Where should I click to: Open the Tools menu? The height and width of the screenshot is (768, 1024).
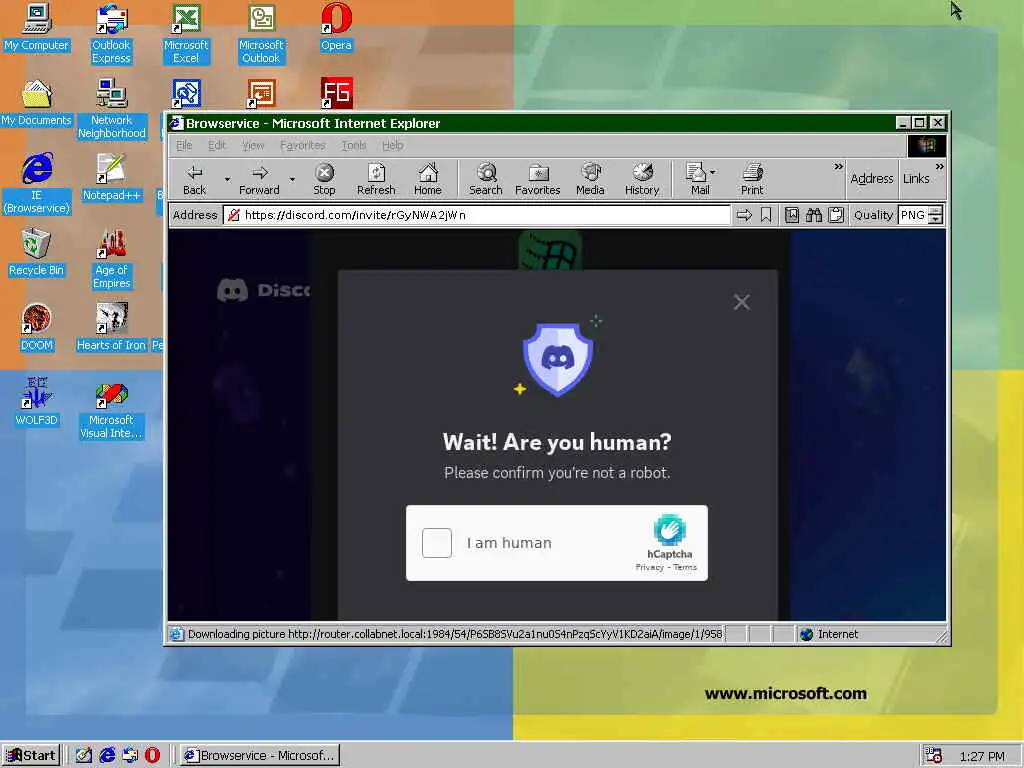point(354,145)
